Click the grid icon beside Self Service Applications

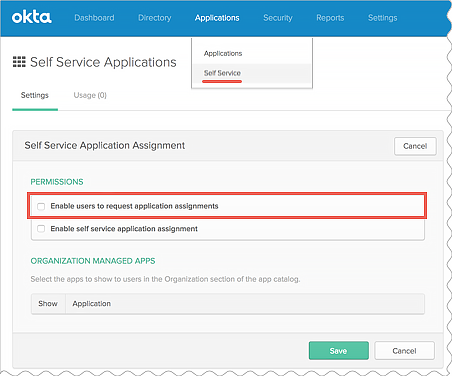coord(19,62)
